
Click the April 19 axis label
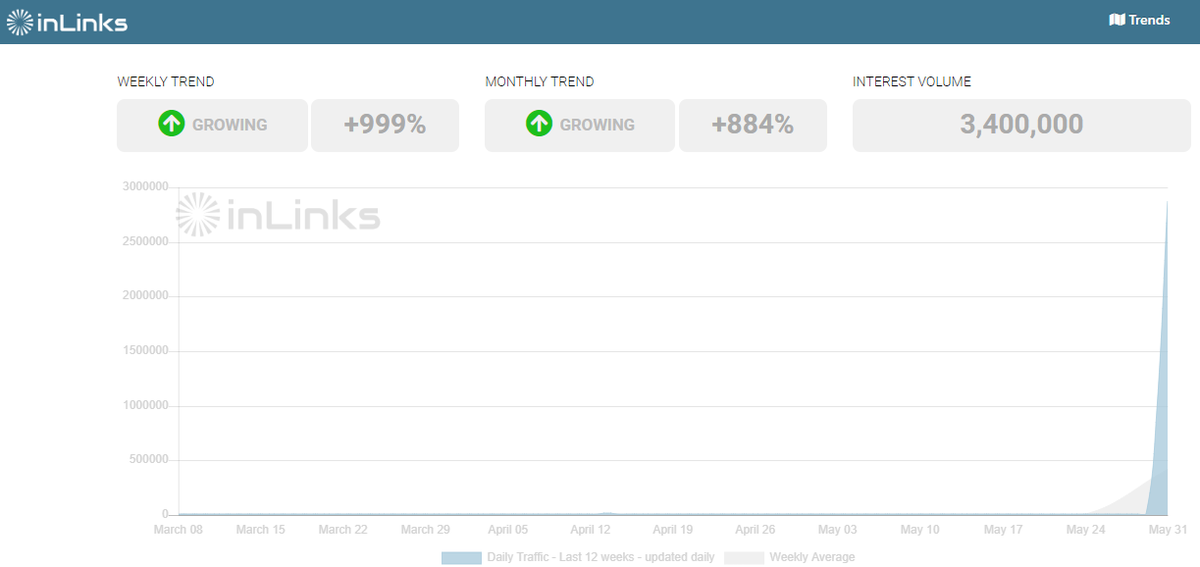pos(673,530)
